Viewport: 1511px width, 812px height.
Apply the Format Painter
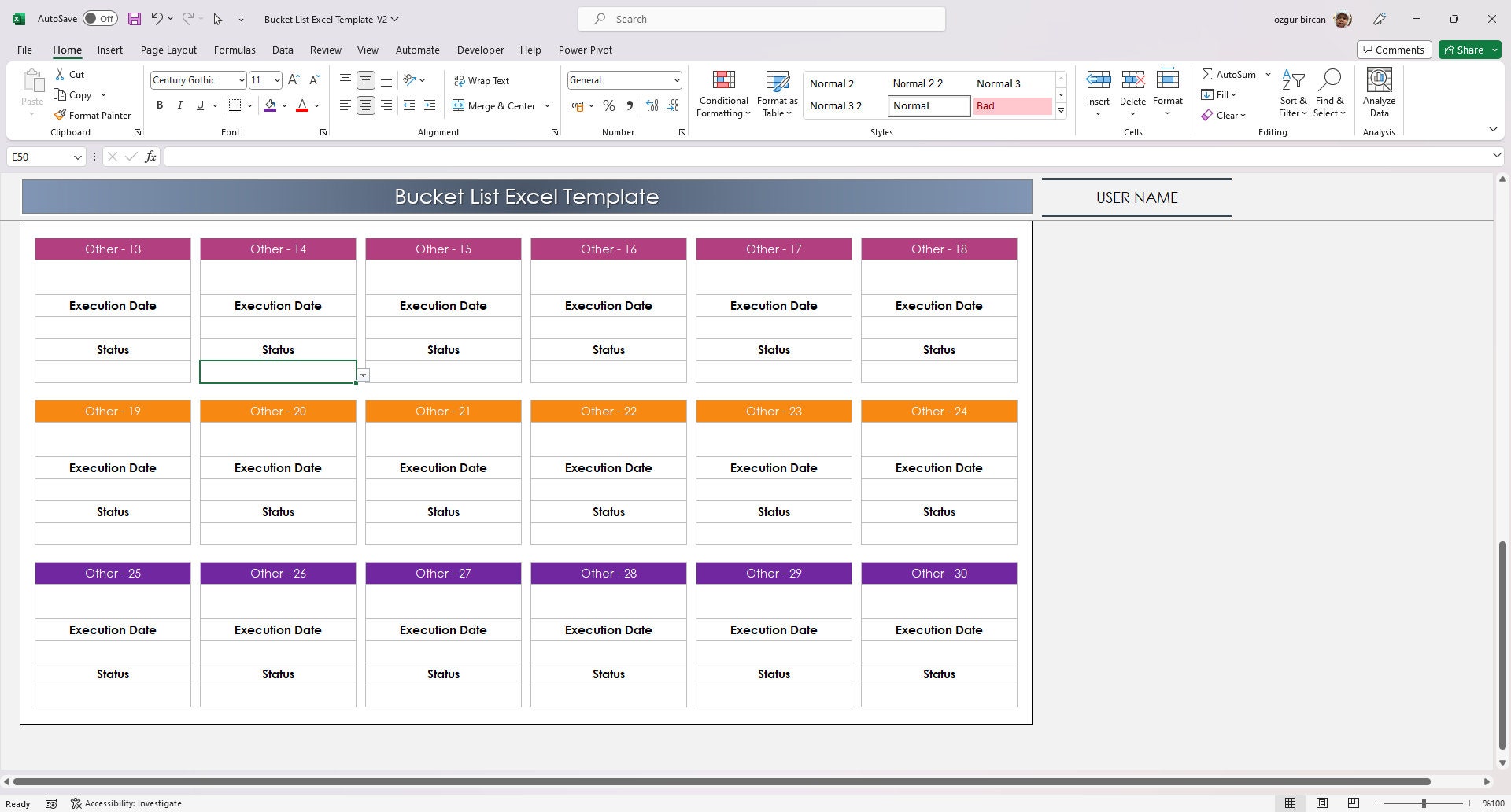(x=92, y=115)
